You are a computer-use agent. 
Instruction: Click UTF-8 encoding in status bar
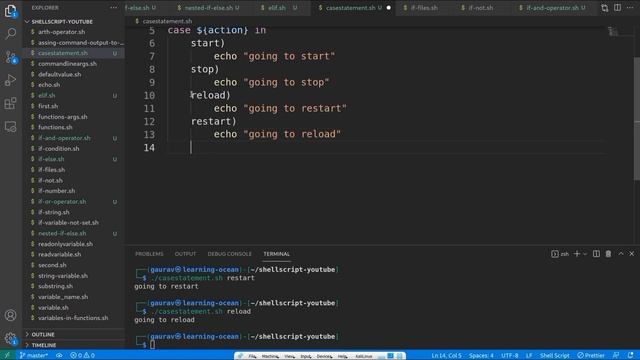coord(509,355)
